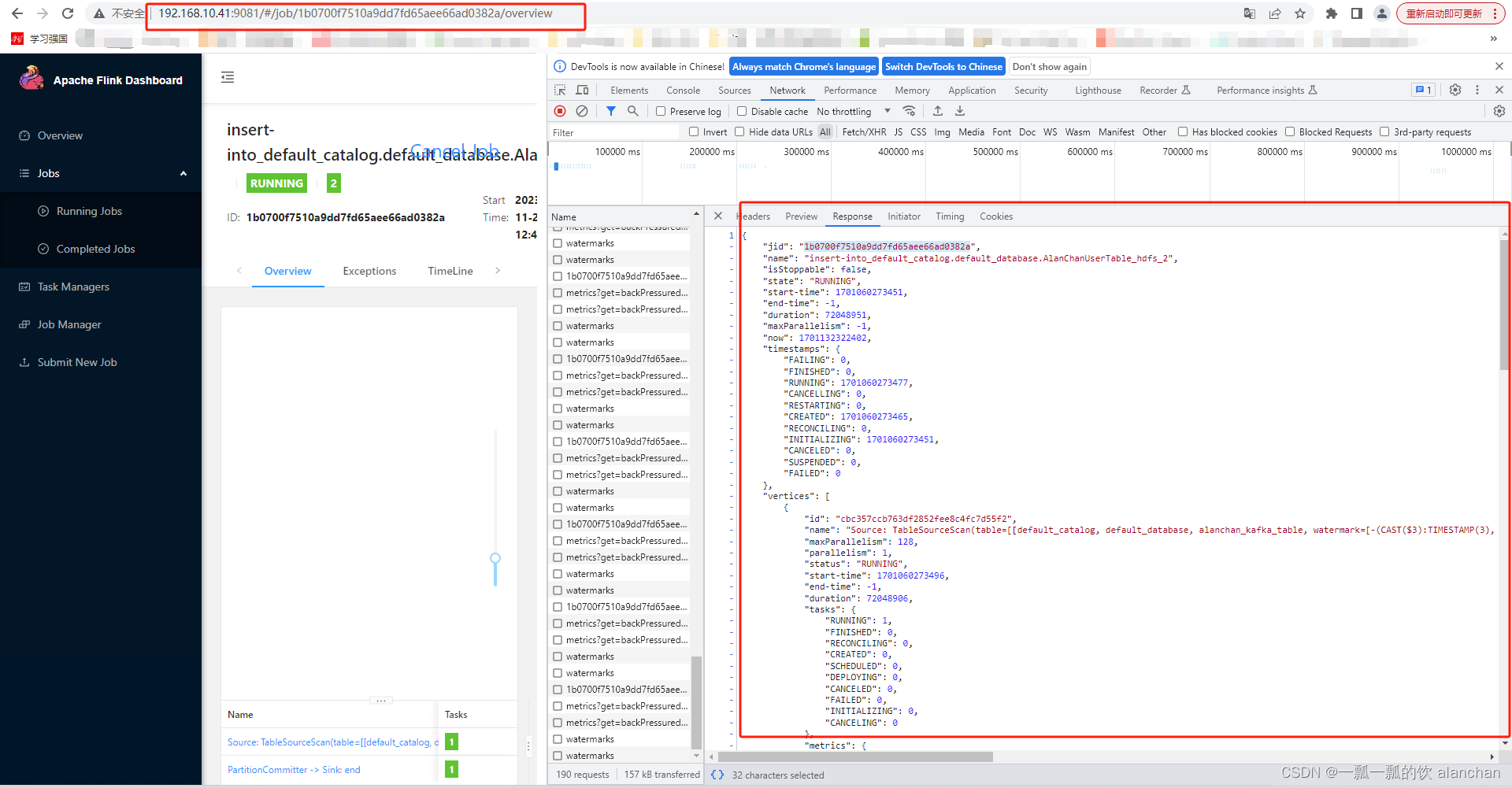
Task: Focus the network Filter input field
Action: pyautogui.click(x=615, y=132)
